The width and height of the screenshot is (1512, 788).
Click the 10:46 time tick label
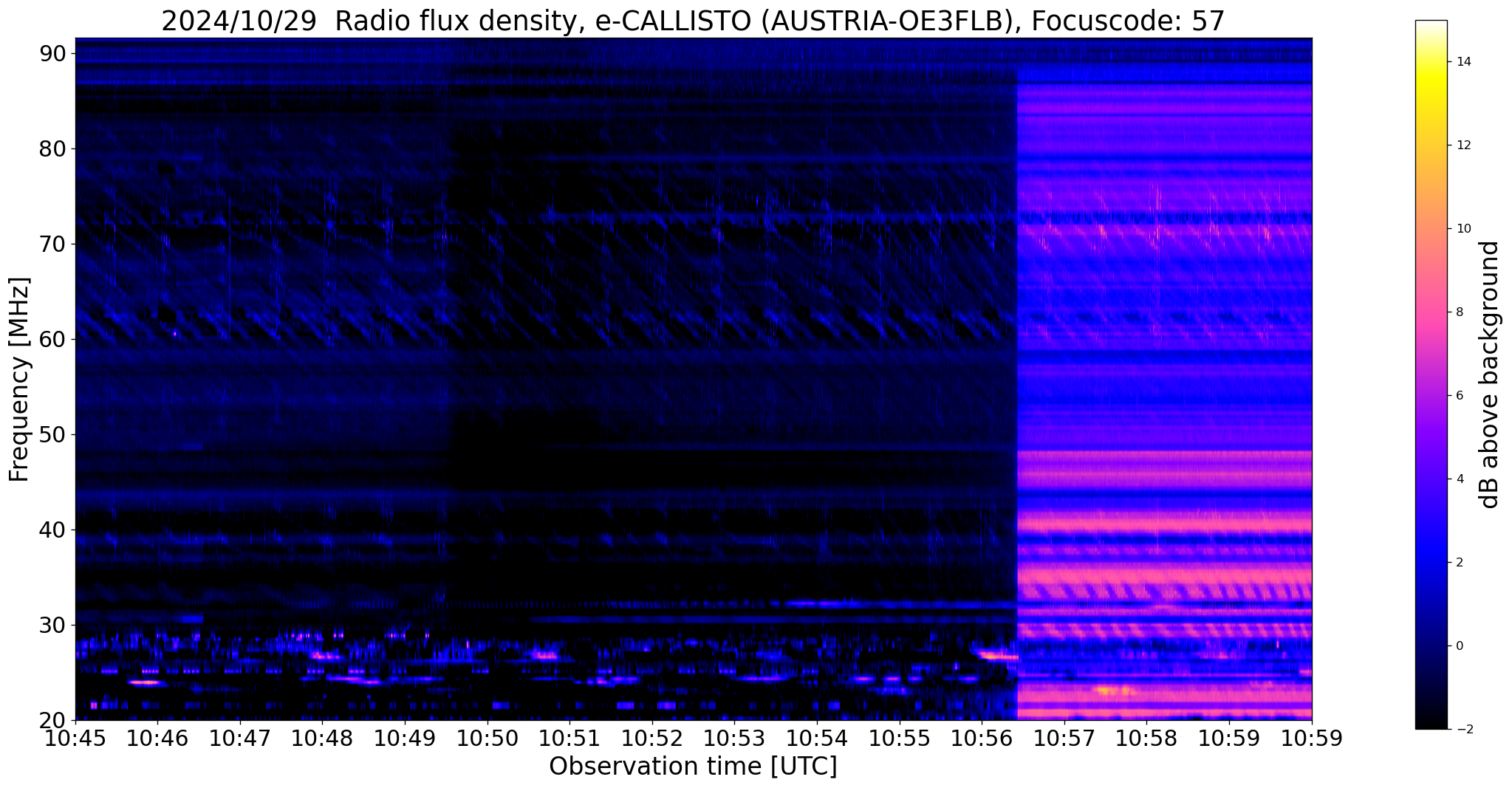(x=158, y=738)
